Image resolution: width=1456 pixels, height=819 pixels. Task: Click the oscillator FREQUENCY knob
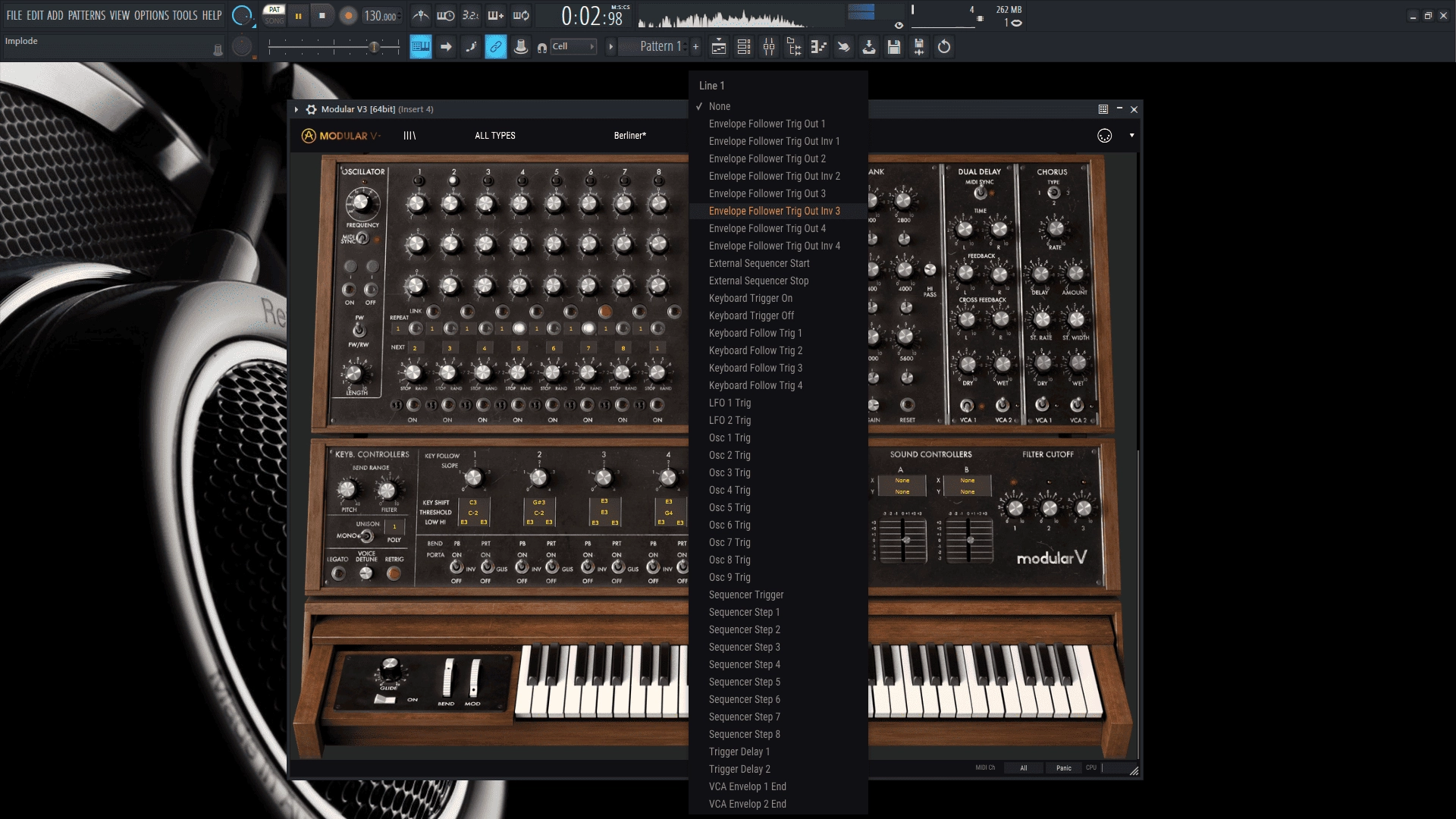[362, 202]
